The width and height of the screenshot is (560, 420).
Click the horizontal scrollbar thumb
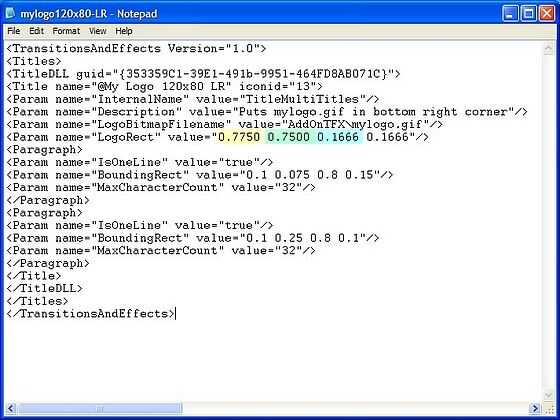(100, 408)
